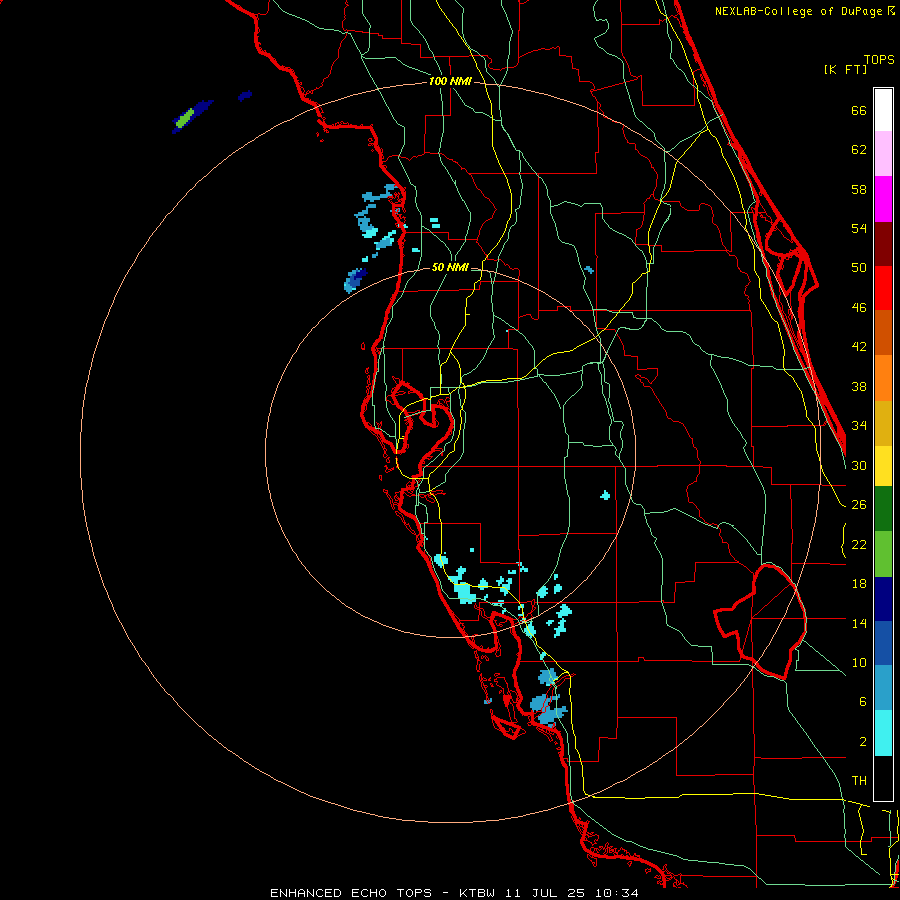Image resolution: width=900 pixels, height=900 pixels.
Task: Click the "10:34" time in caption
Action: [616, 893]
